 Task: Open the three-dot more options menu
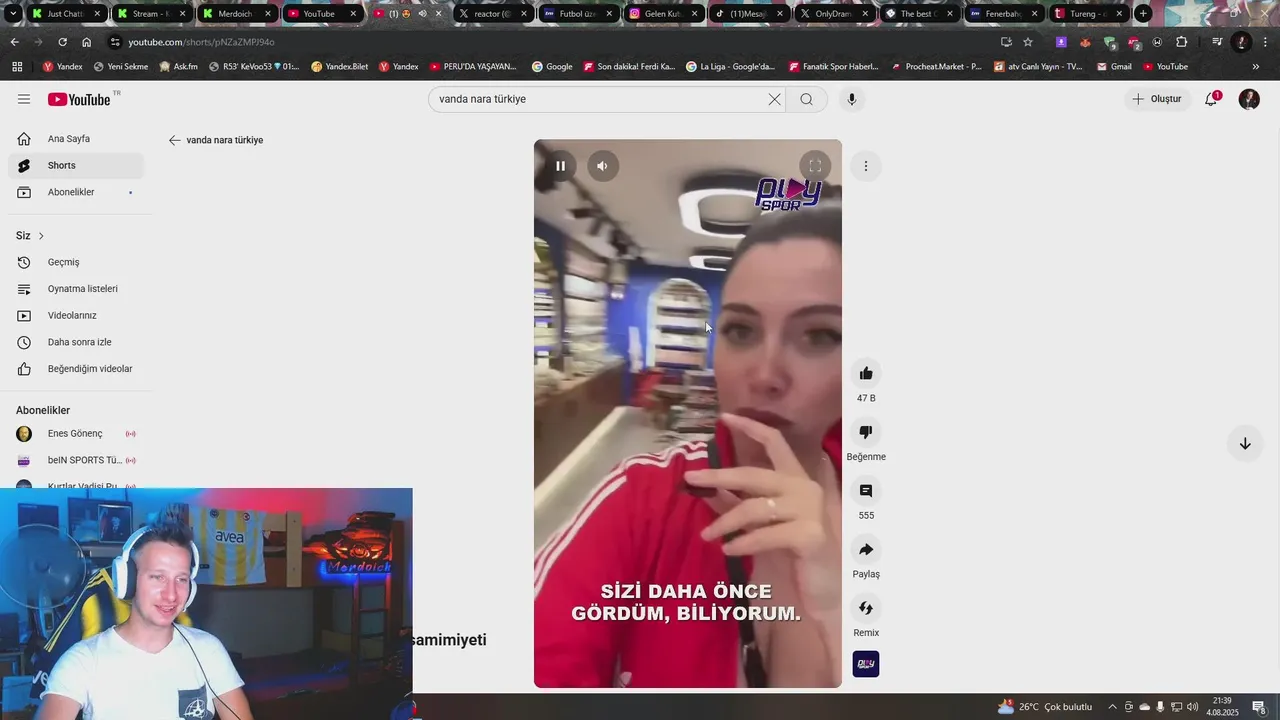coord(866,166)
